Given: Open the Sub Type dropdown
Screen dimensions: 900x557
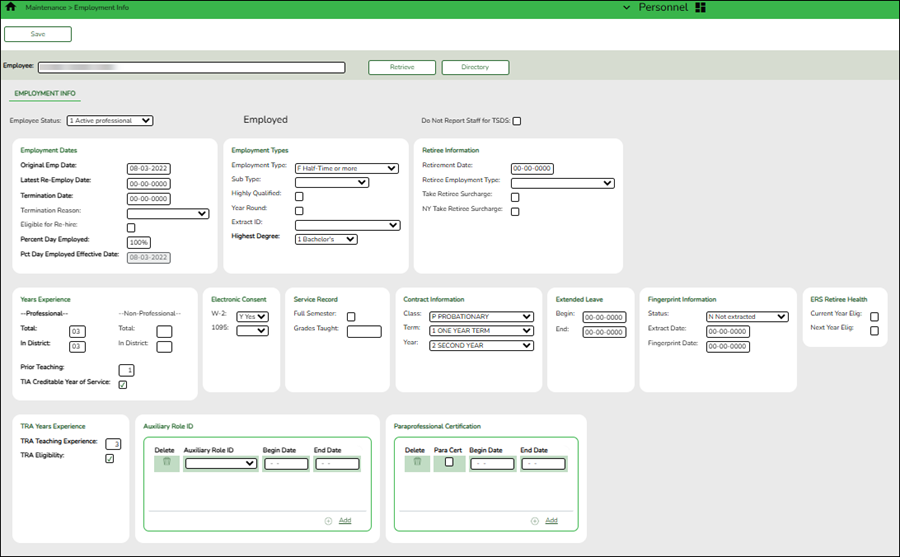Looking at the screenshot, I should point(332,183).
